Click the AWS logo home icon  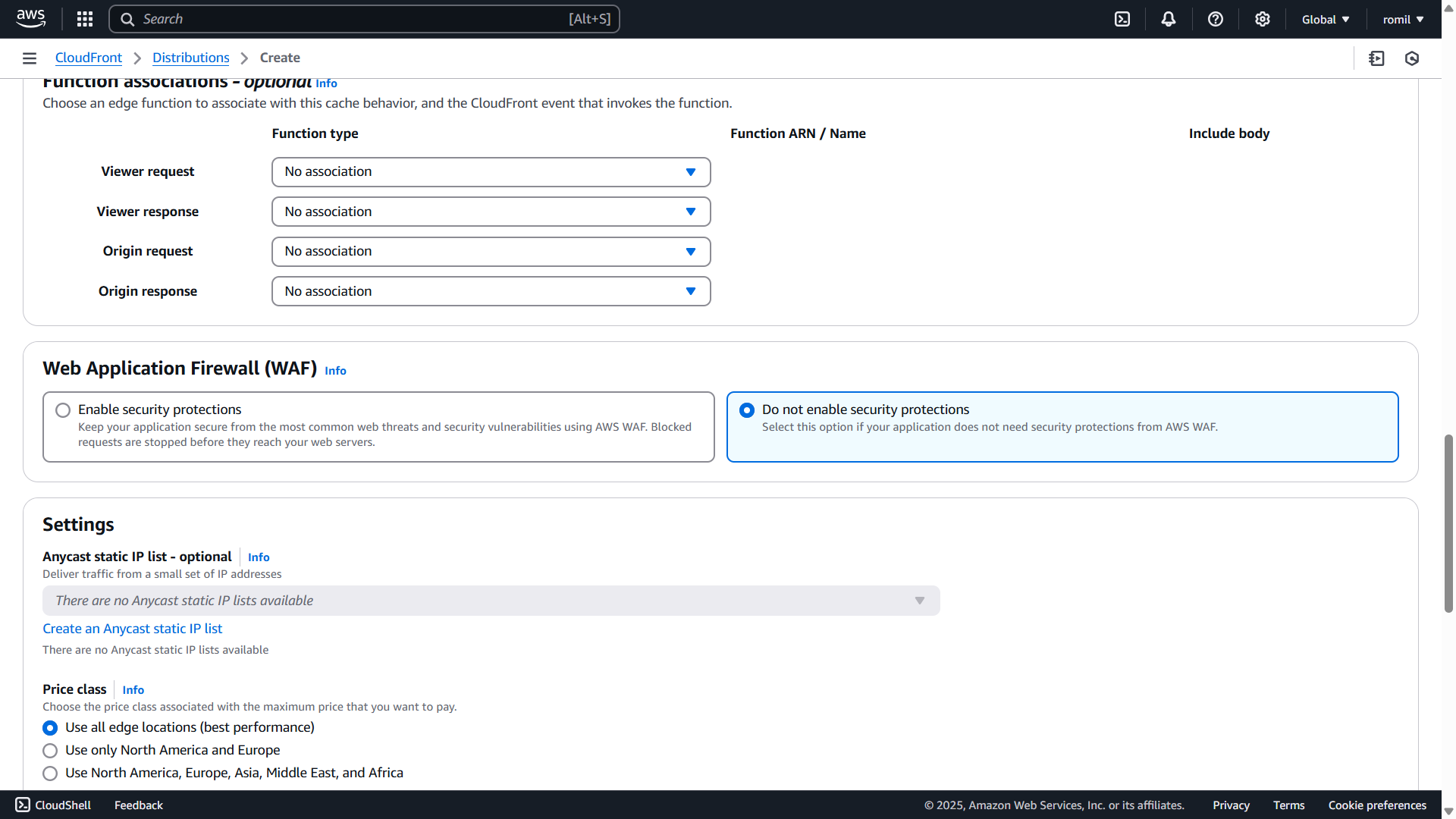(x=30, y=19)
